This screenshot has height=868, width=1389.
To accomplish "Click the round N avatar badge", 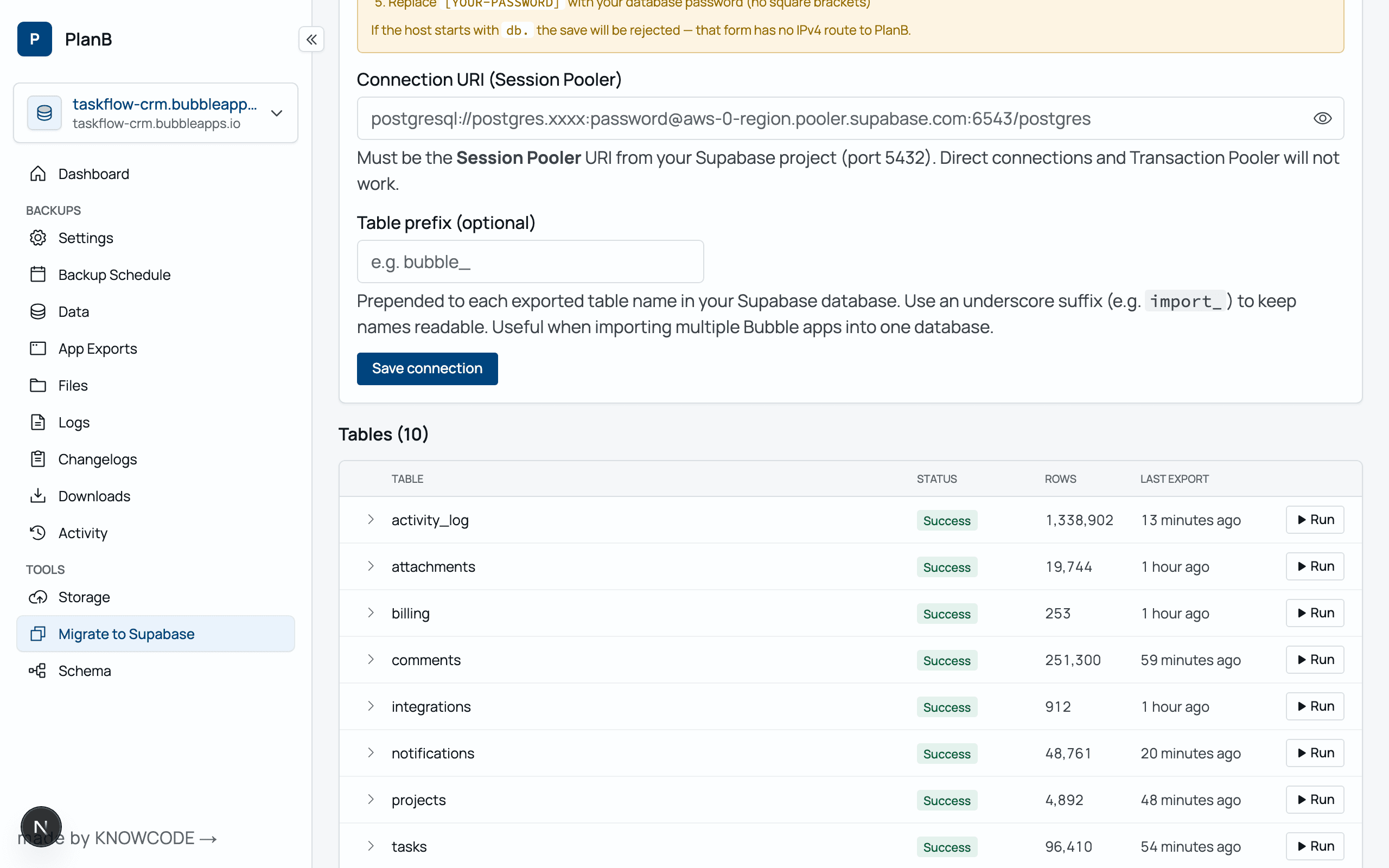I will click(41, 827).
